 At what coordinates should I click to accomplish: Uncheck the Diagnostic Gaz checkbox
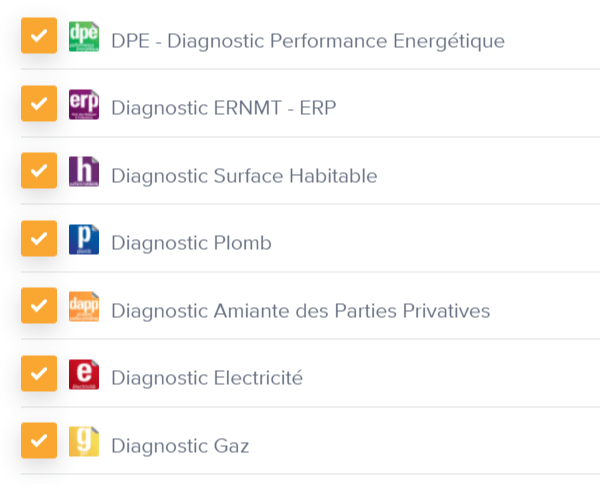coord(39,440)
